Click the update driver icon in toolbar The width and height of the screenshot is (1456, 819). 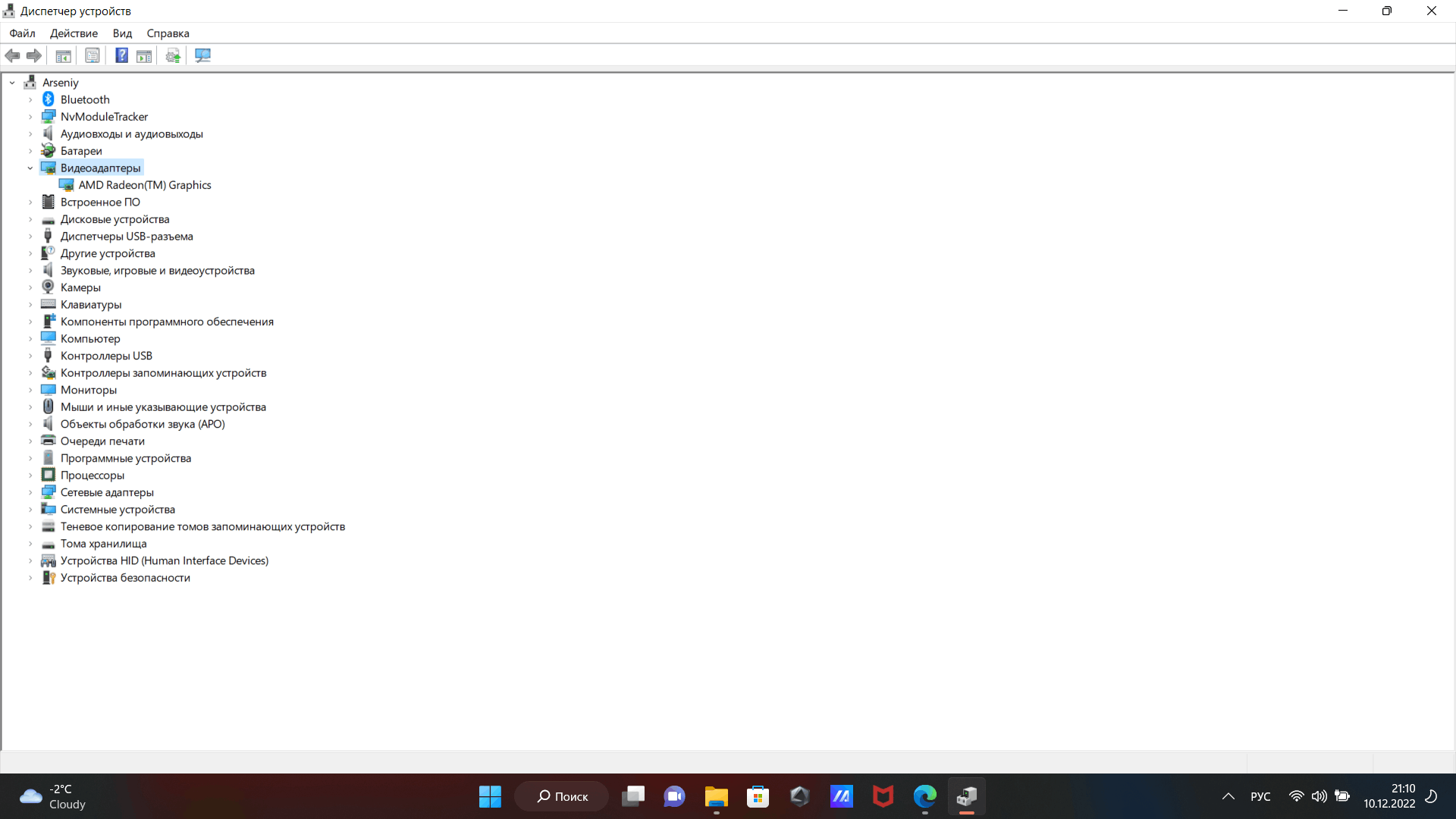point(174,55)
